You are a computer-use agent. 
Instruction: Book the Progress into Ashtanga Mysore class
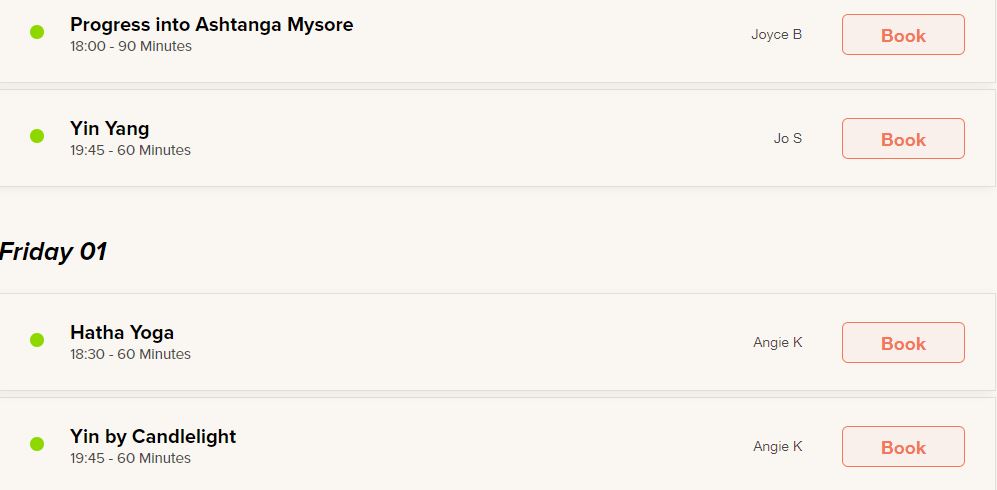tap(903, 35)
